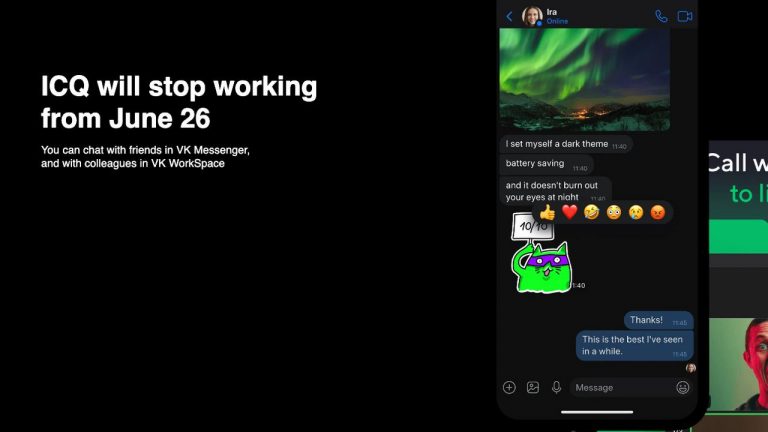The height and width of the screenshot is (432, 768).
Task: Start a voice call with Ira
Action: [x=661, y=16]
